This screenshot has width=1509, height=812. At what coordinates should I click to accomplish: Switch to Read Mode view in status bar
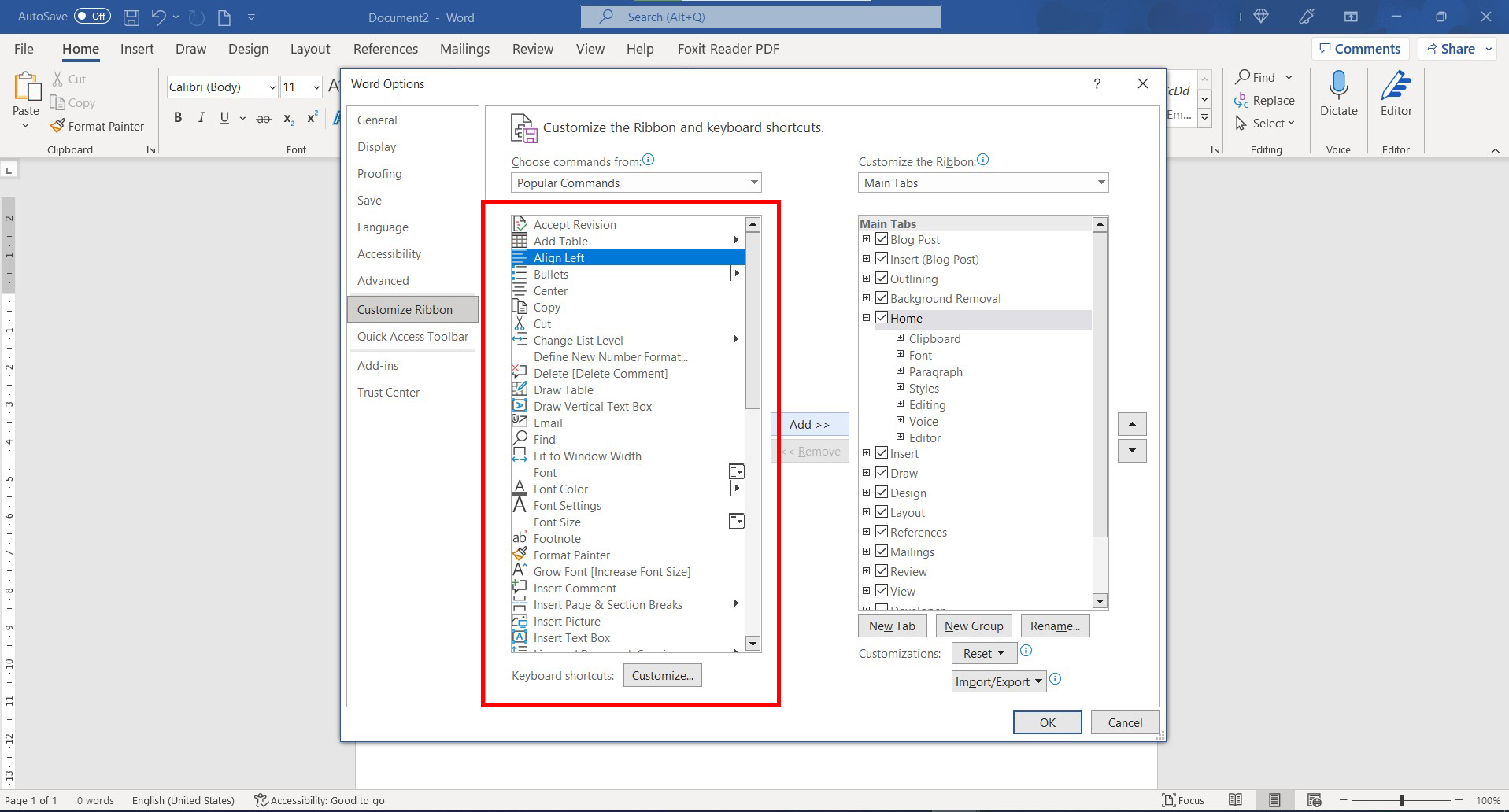click(x=1236, y=800)
